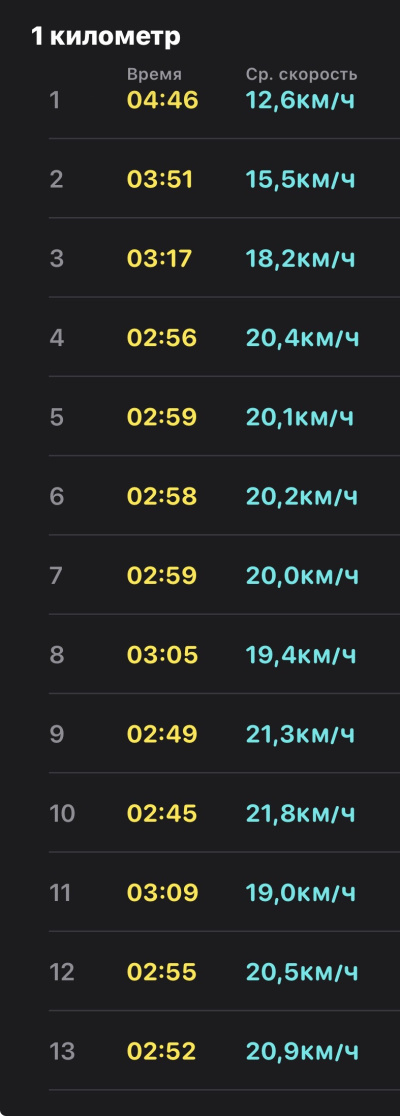
Task: Select the split row for kilometer 5
Action: [224, 416]
